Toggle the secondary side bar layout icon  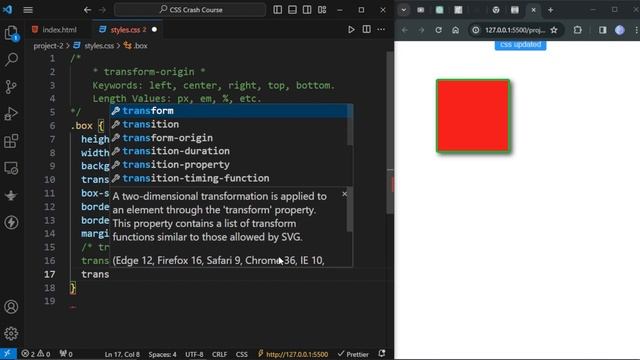(x=307, y=9)
